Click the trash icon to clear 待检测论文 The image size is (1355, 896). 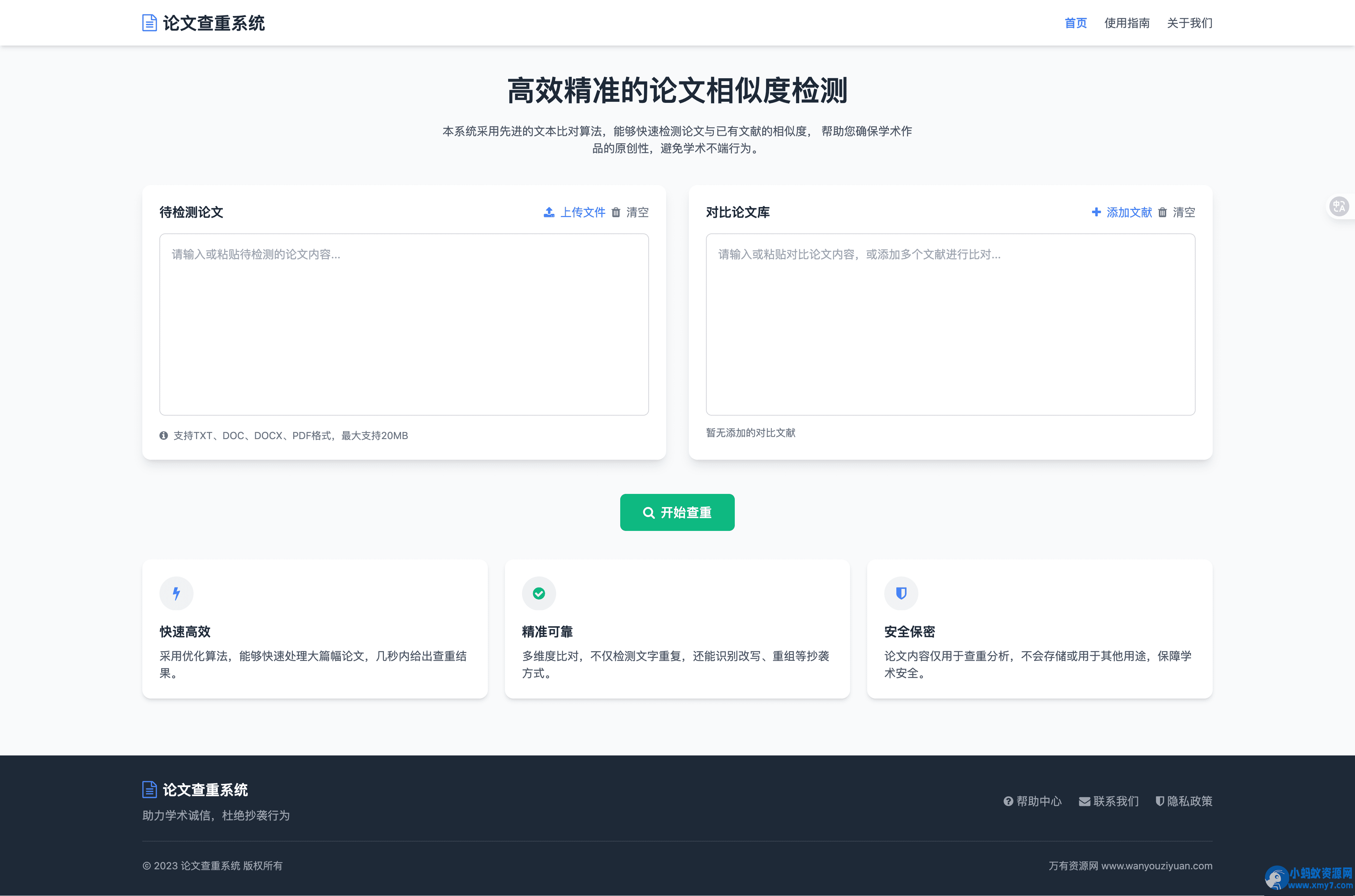tap(616, 212)
